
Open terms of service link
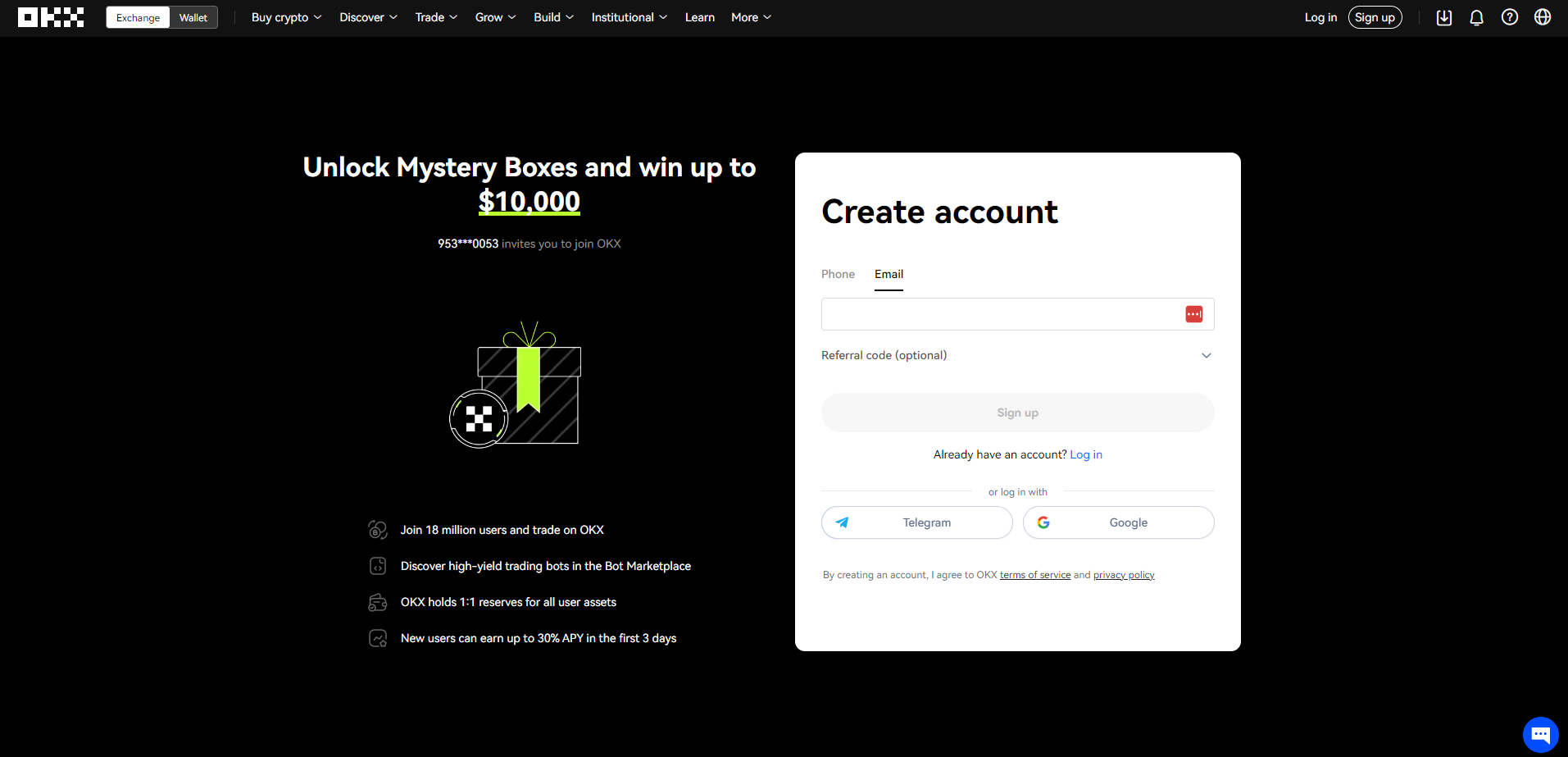click(x=1035, y=575)
